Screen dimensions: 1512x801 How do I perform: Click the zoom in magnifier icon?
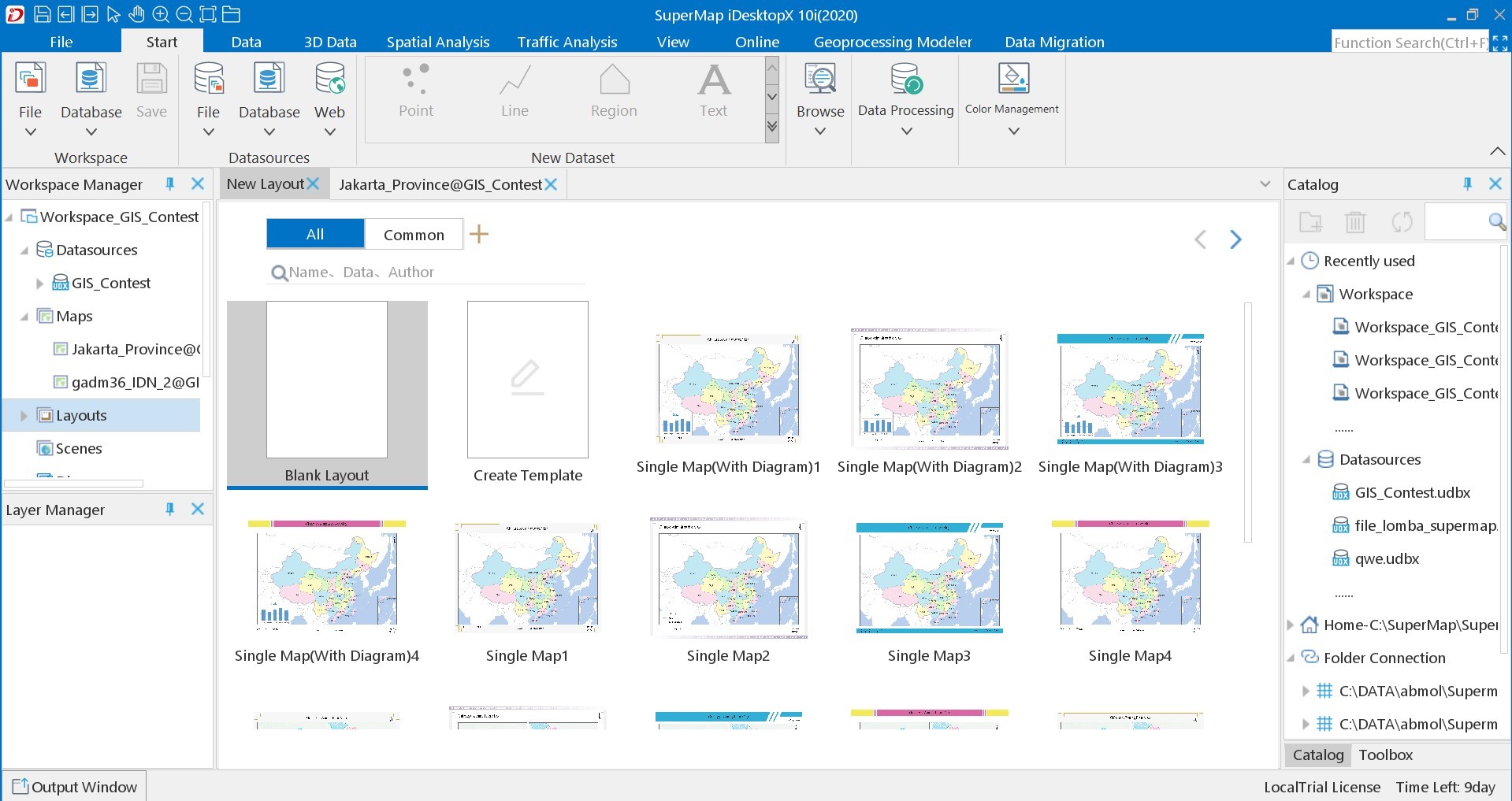coord(160,14)
